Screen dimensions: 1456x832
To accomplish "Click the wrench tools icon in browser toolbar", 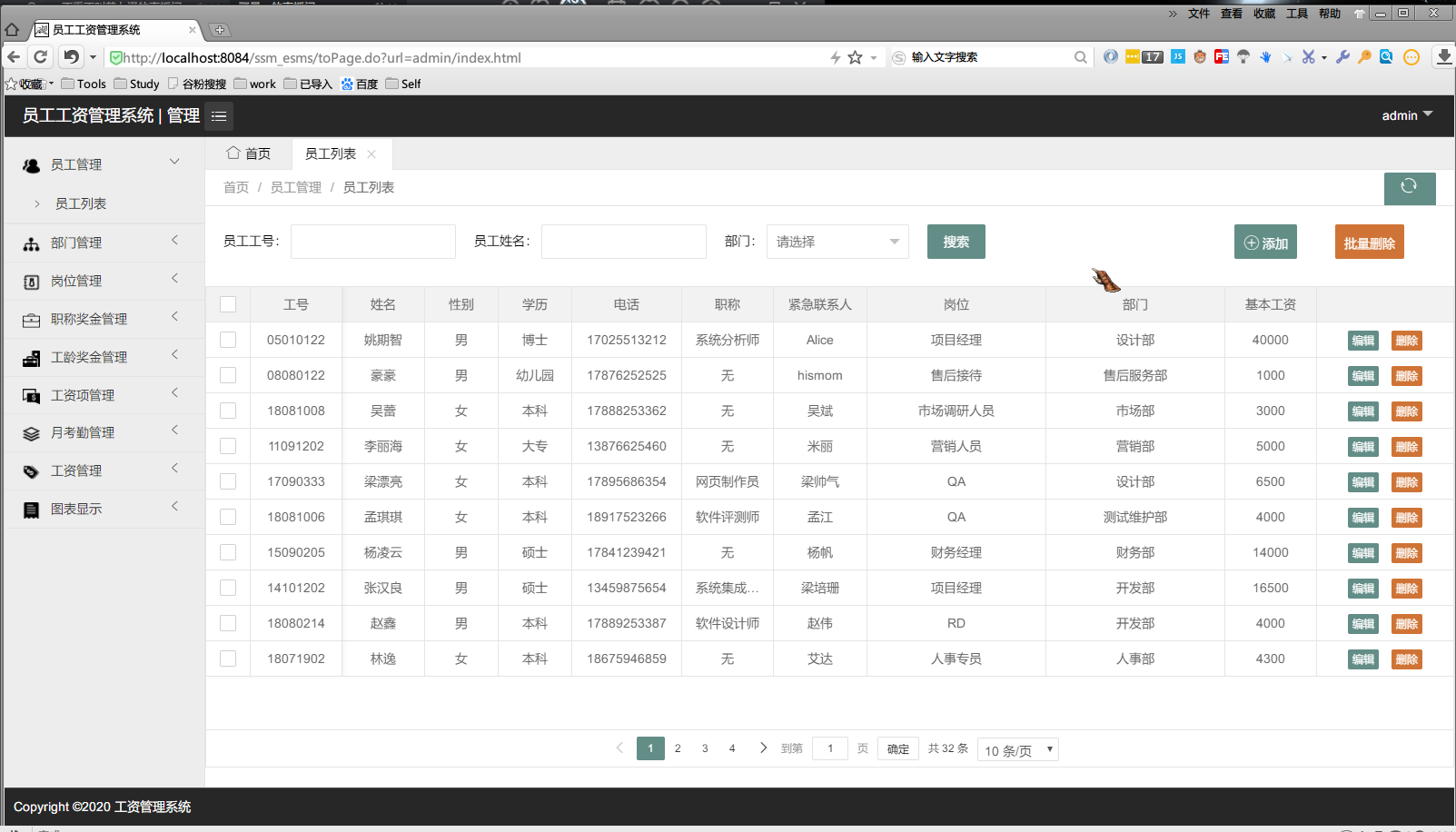I will coord(1342,56).
